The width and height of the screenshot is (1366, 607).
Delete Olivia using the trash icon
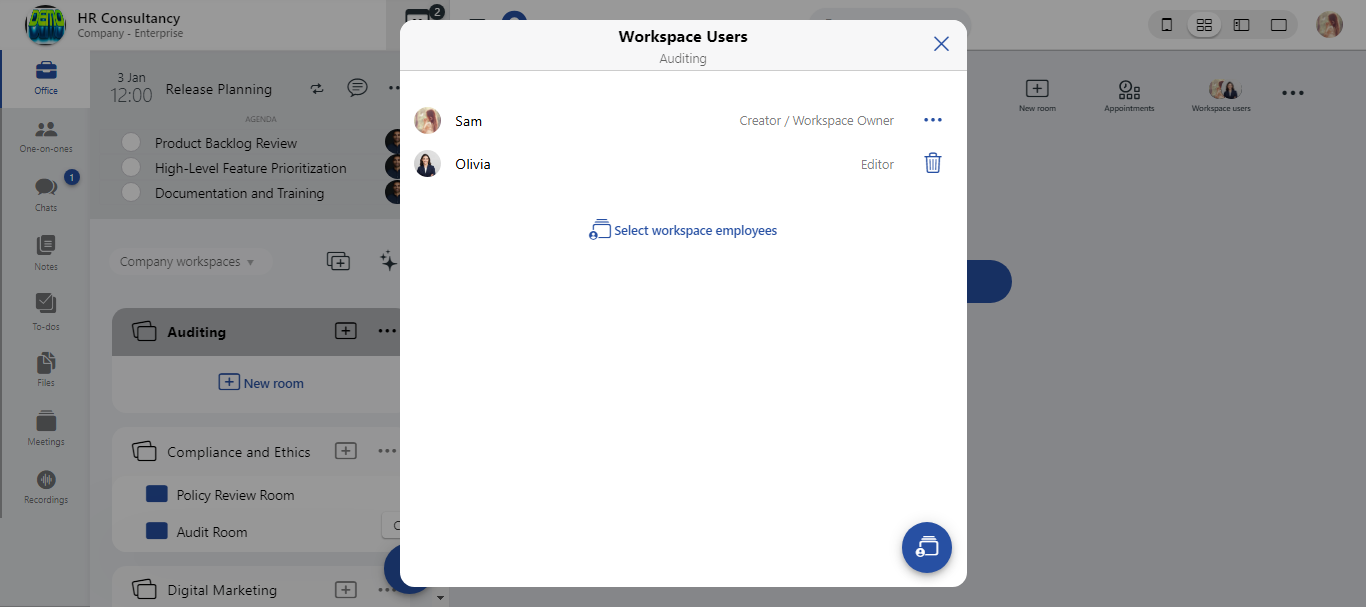coord(932,164)
